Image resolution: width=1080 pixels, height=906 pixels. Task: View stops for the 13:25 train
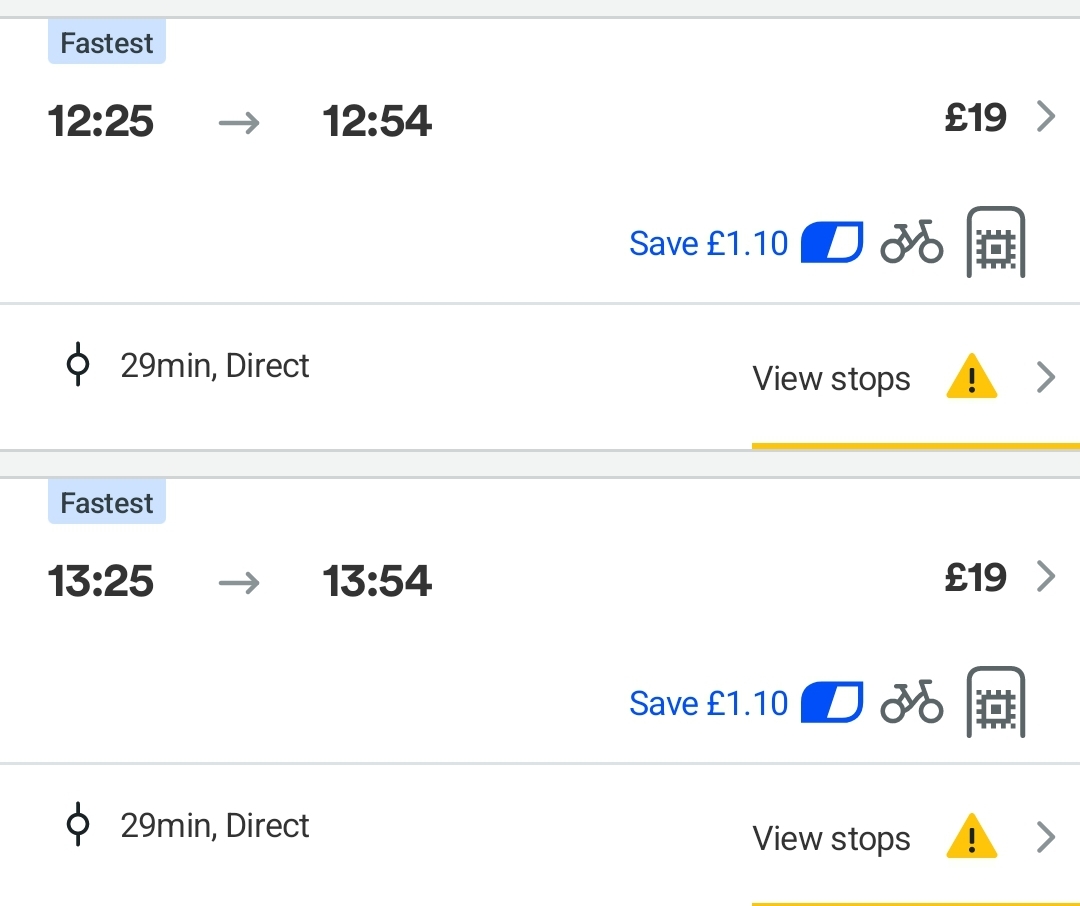831,839
